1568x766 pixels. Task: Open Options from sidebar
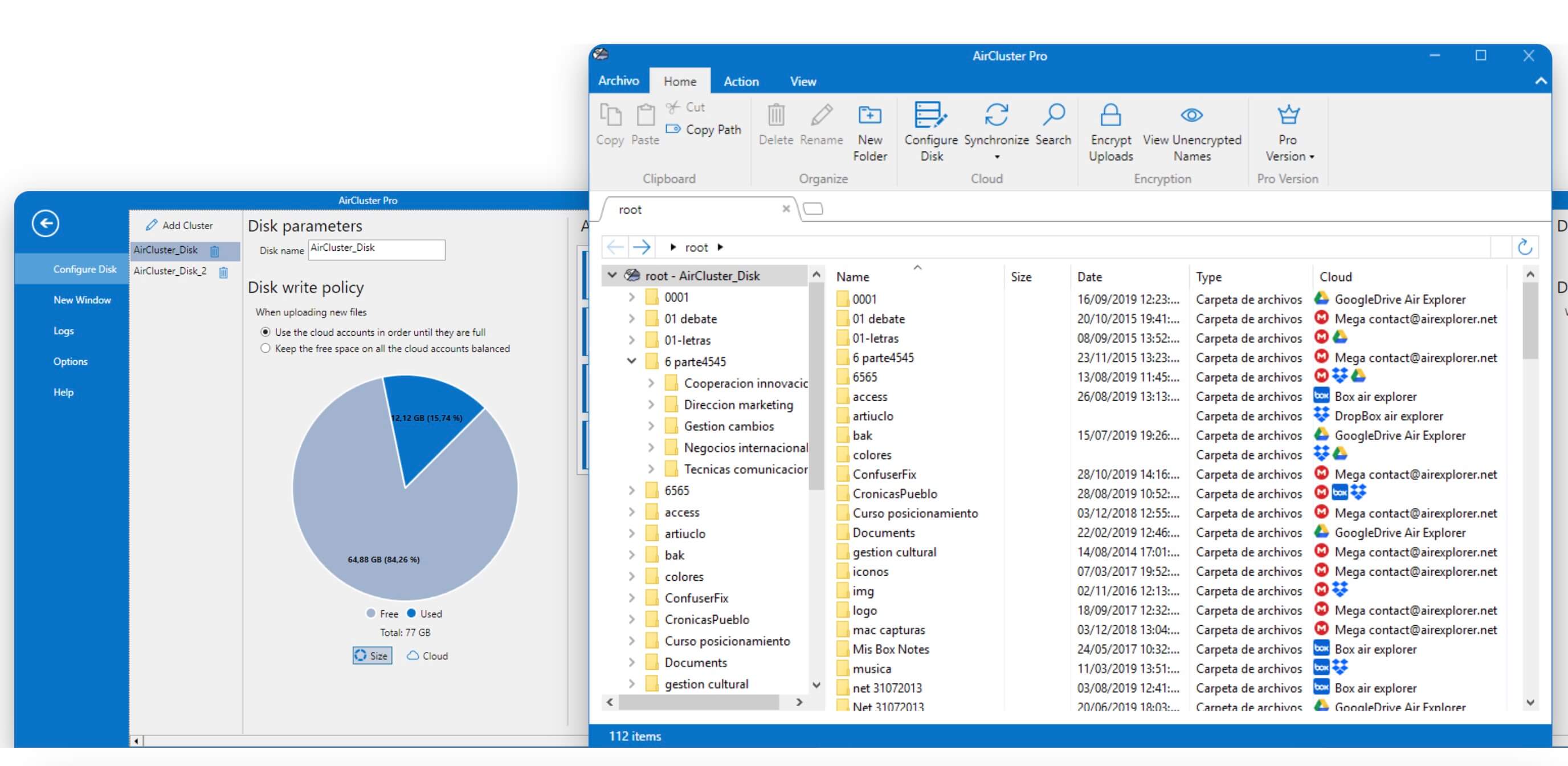[71, 362]
